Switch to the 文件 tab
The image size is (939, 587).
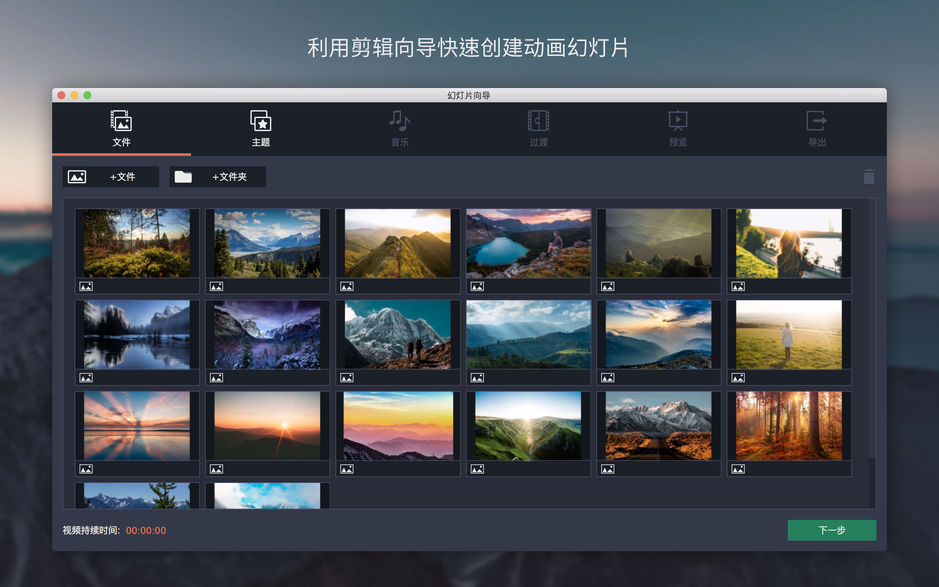(121, 130)
